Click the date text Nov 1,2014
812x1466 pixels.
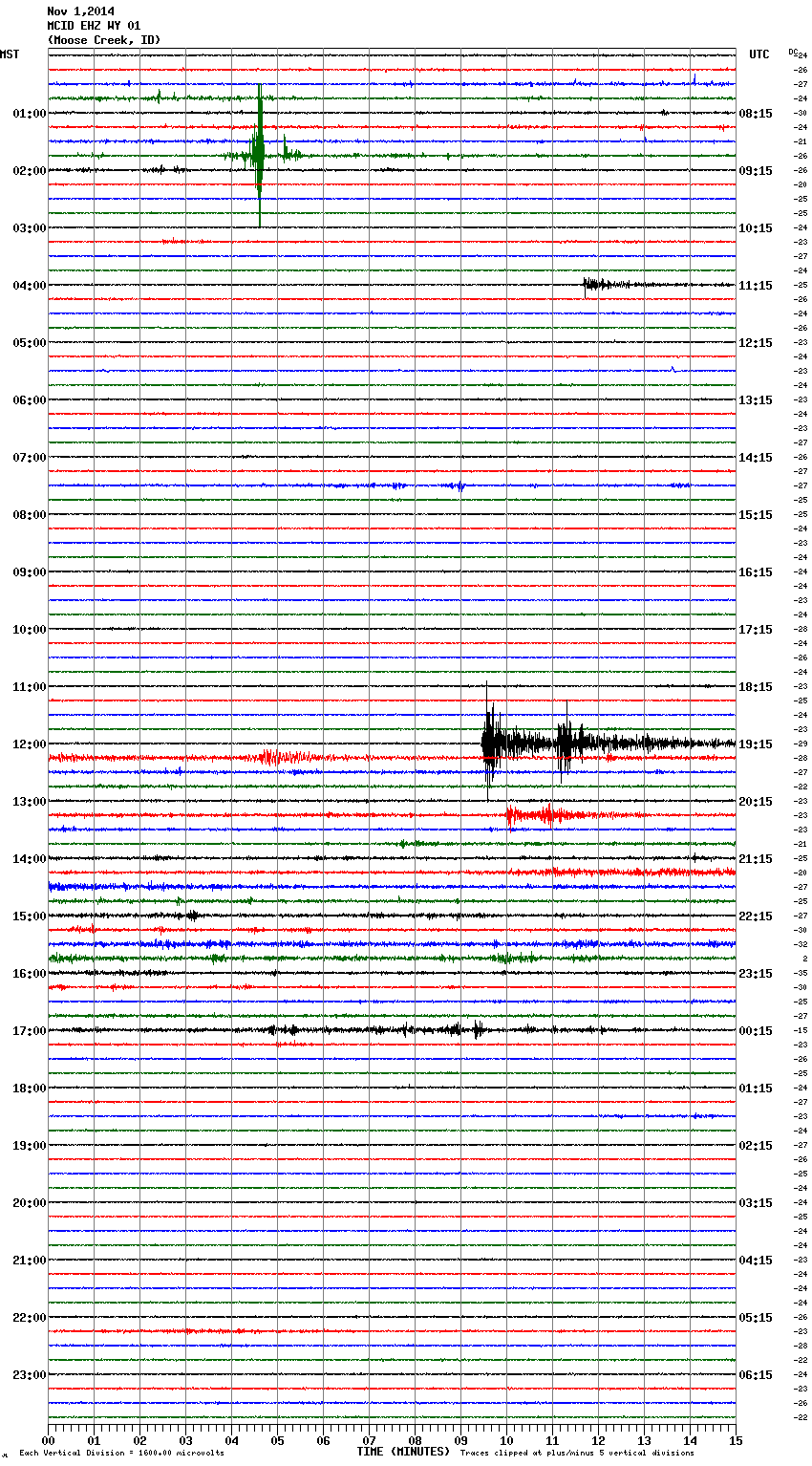(80, 11)
